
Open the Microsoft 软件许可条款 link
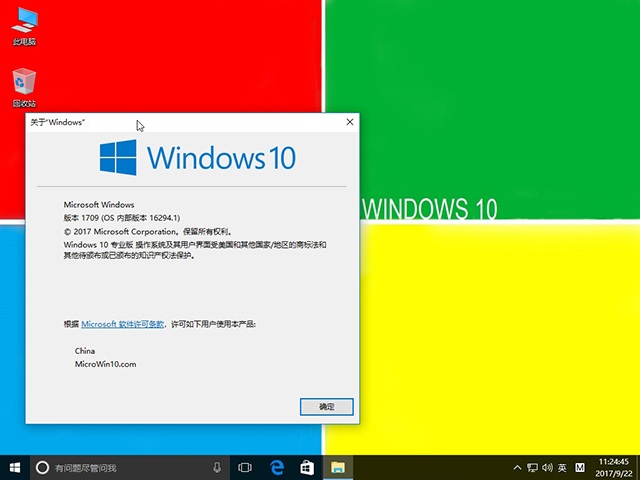point(122,324)
